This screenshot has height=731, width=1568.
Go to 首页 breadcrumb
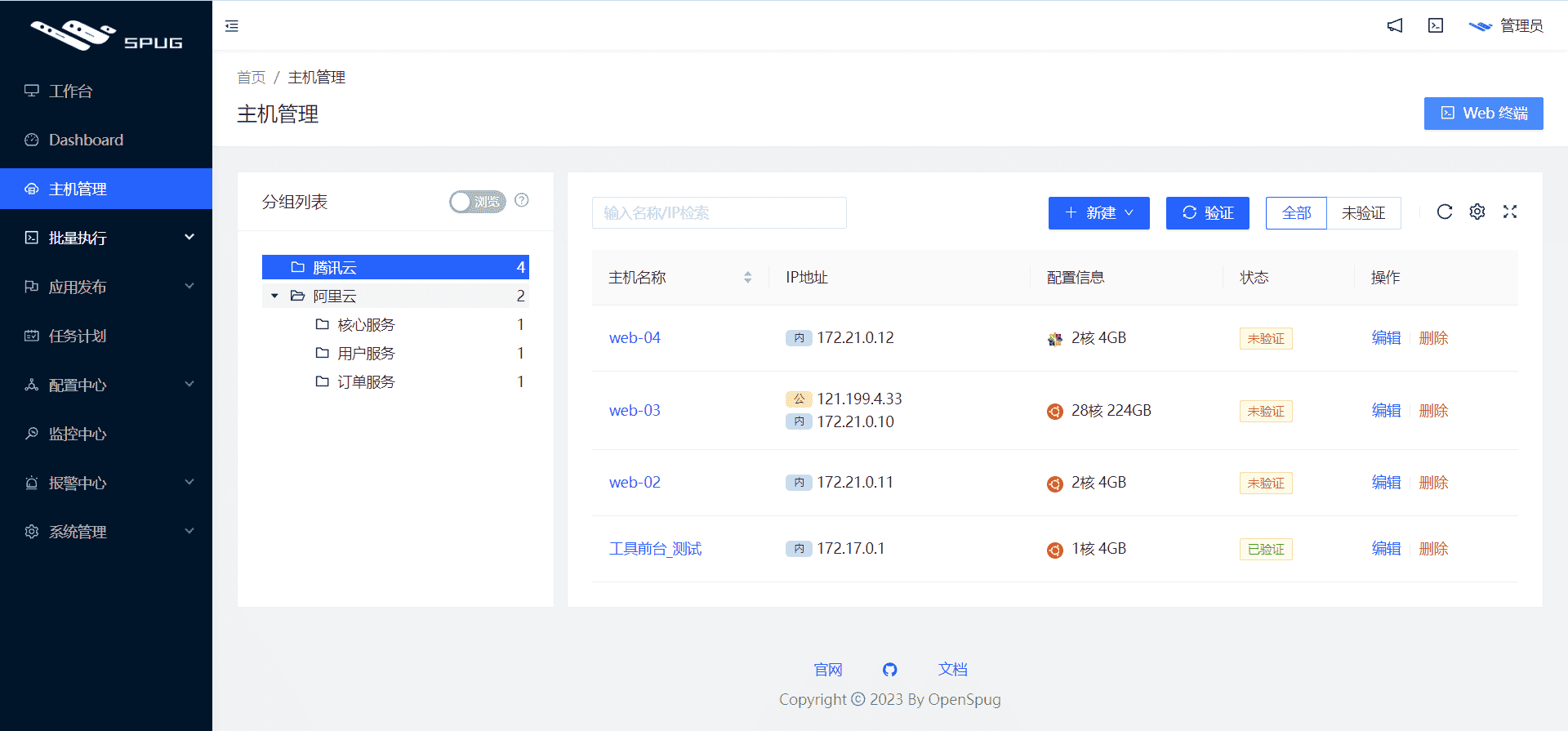point(252,78)
